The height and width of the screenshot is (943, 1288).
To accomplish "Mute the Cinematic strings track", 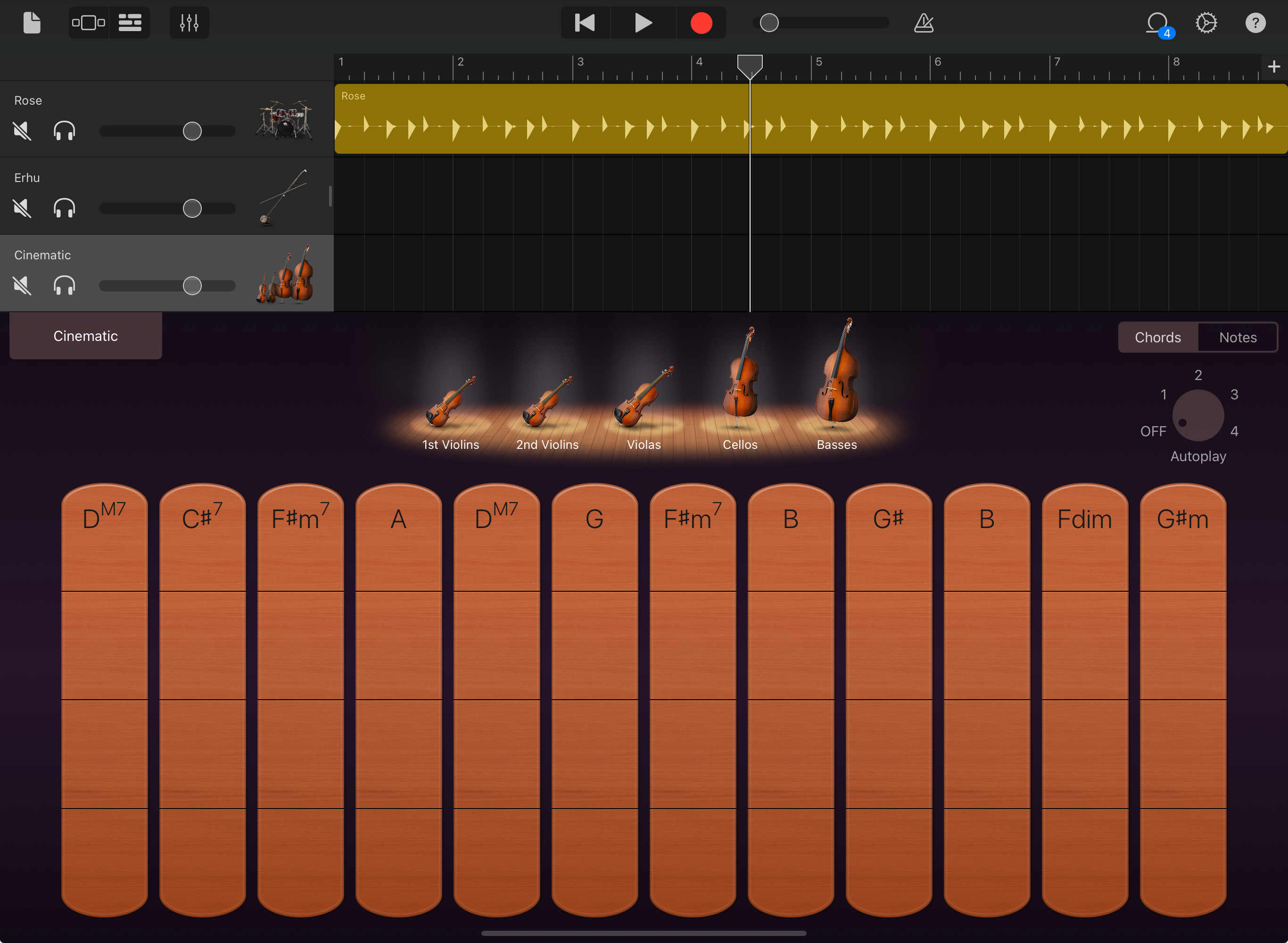I will pos(22,285).
